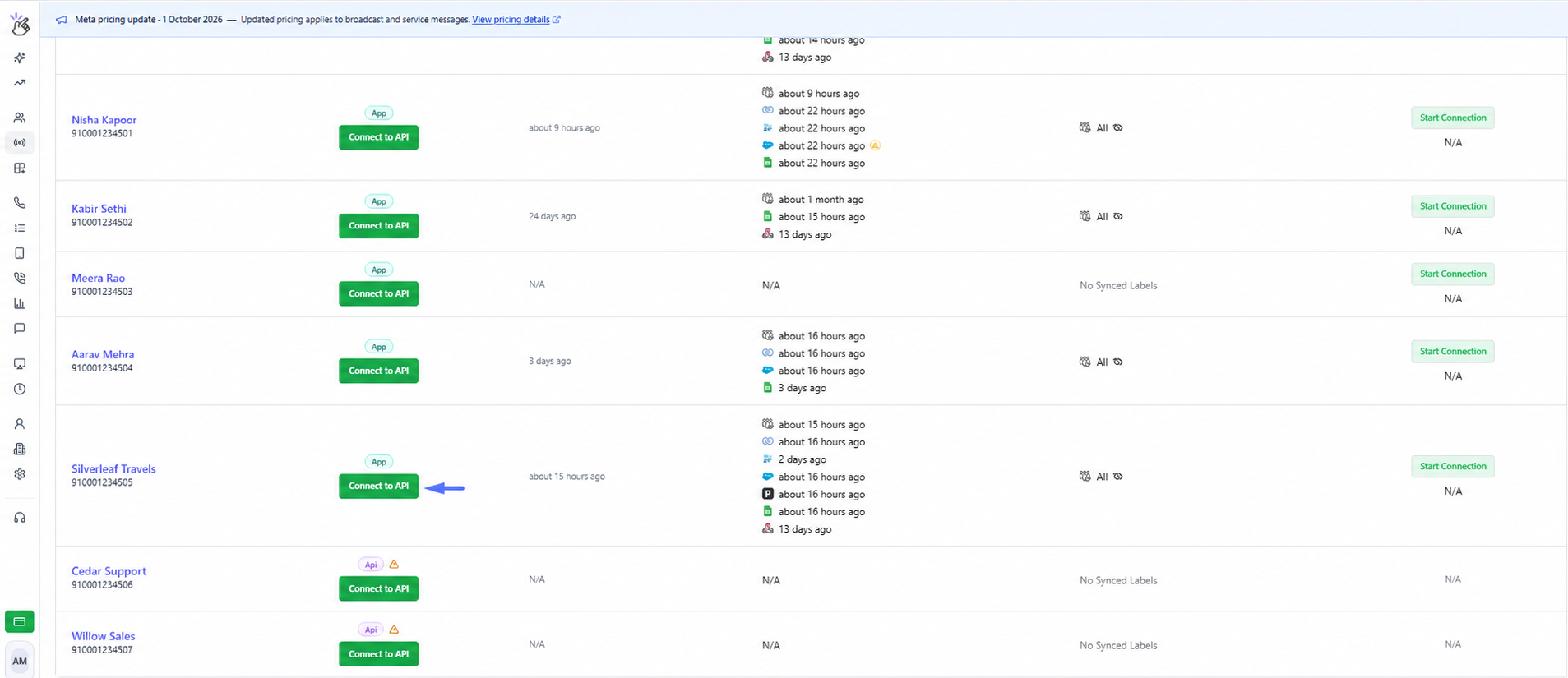Open the contacts people icon in the sidebar
The width and height of the screenshot is (1568, 678).
pos(20,118)
